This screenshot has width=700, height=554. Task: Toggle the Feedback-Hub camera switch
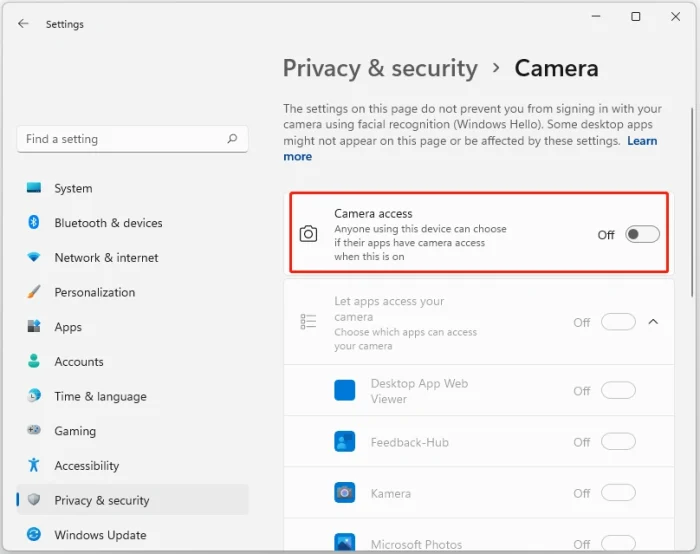tap(618, 442)
